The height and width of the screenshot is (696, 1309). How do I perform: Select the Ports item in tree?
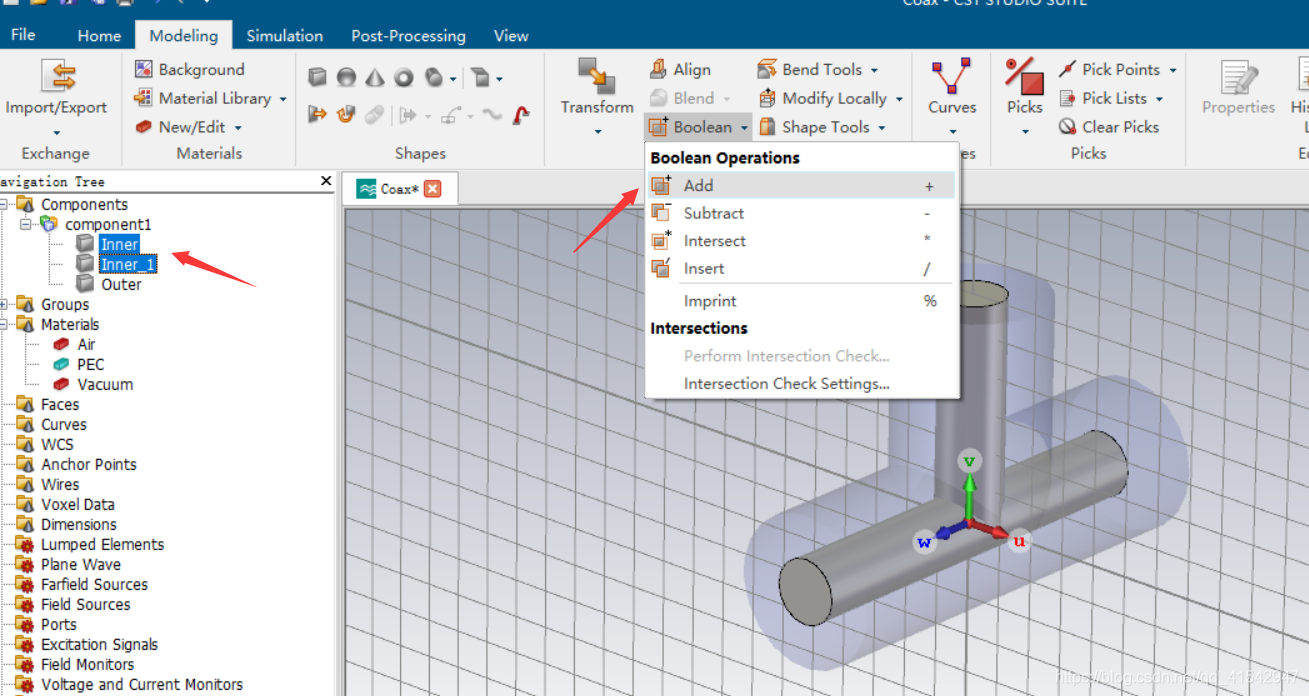coord(58,624)
